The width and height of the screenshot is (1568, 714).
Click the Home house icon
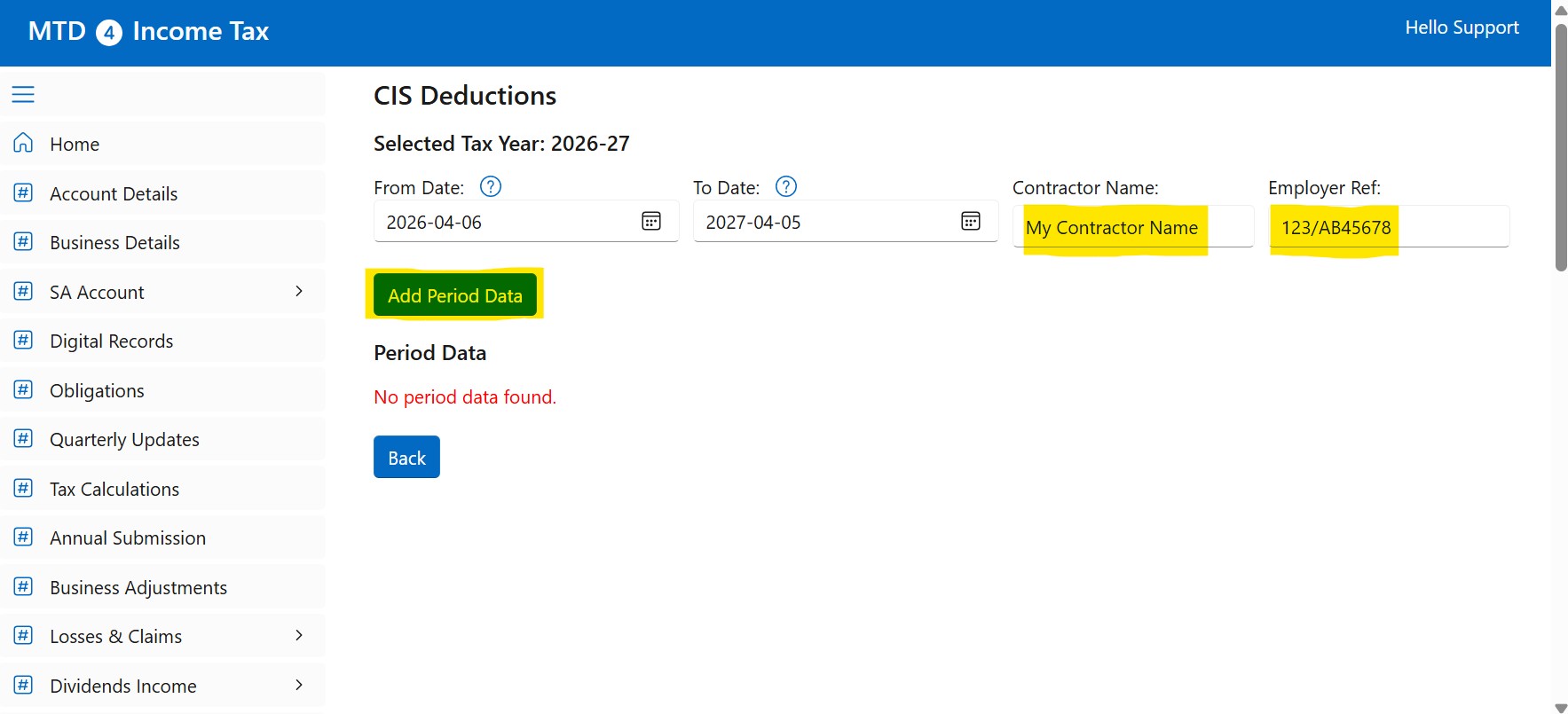click(x=23, y=143)
